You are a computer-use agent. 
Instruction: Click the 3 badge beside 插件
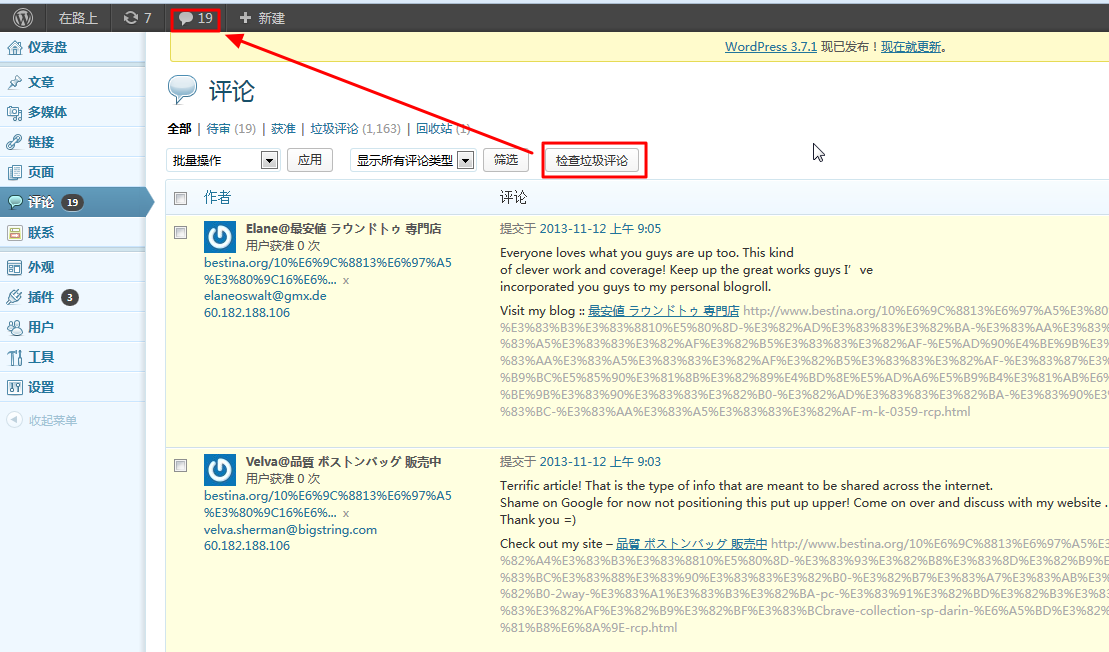click(69, 297)
